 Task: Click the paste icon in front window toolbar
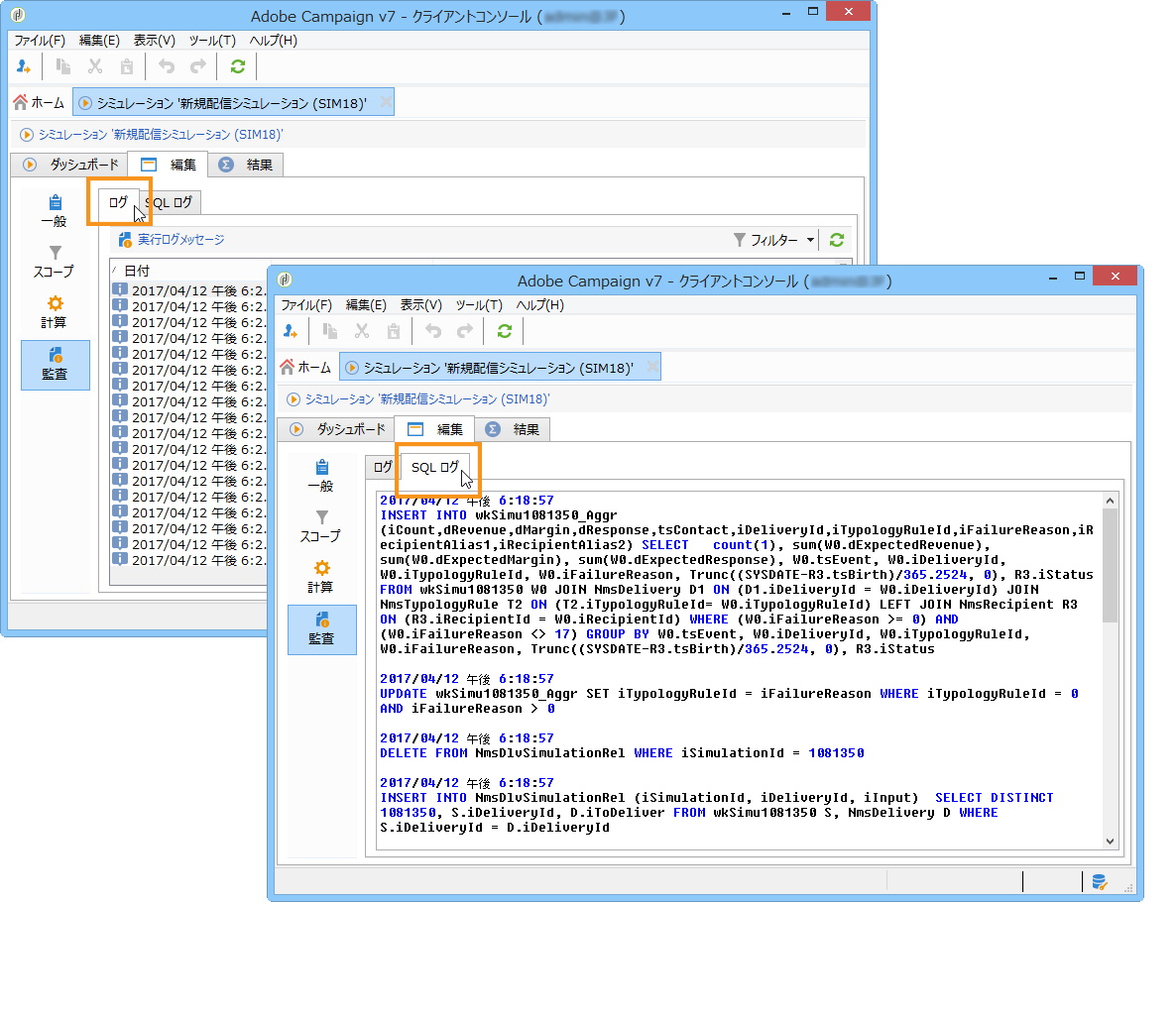(x=394, y=331)
